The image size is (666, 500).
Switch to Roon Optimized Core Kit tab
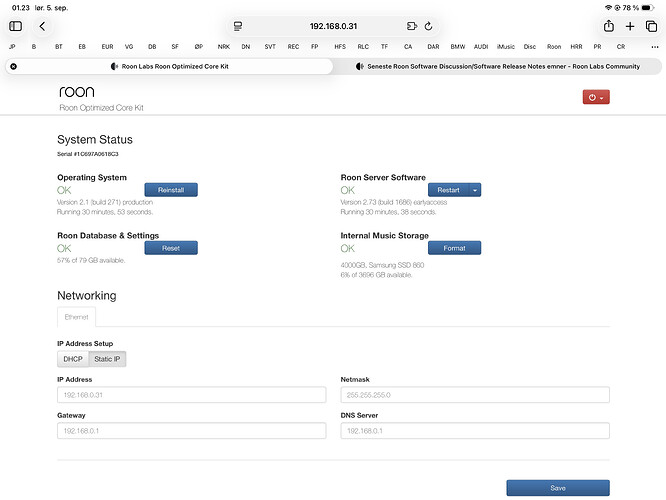point(169,66)
